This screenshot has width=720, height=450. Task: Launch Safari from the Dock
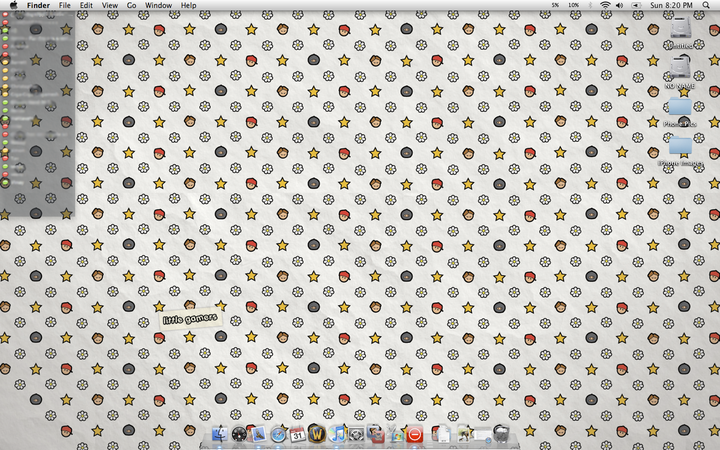coord(278,434)
